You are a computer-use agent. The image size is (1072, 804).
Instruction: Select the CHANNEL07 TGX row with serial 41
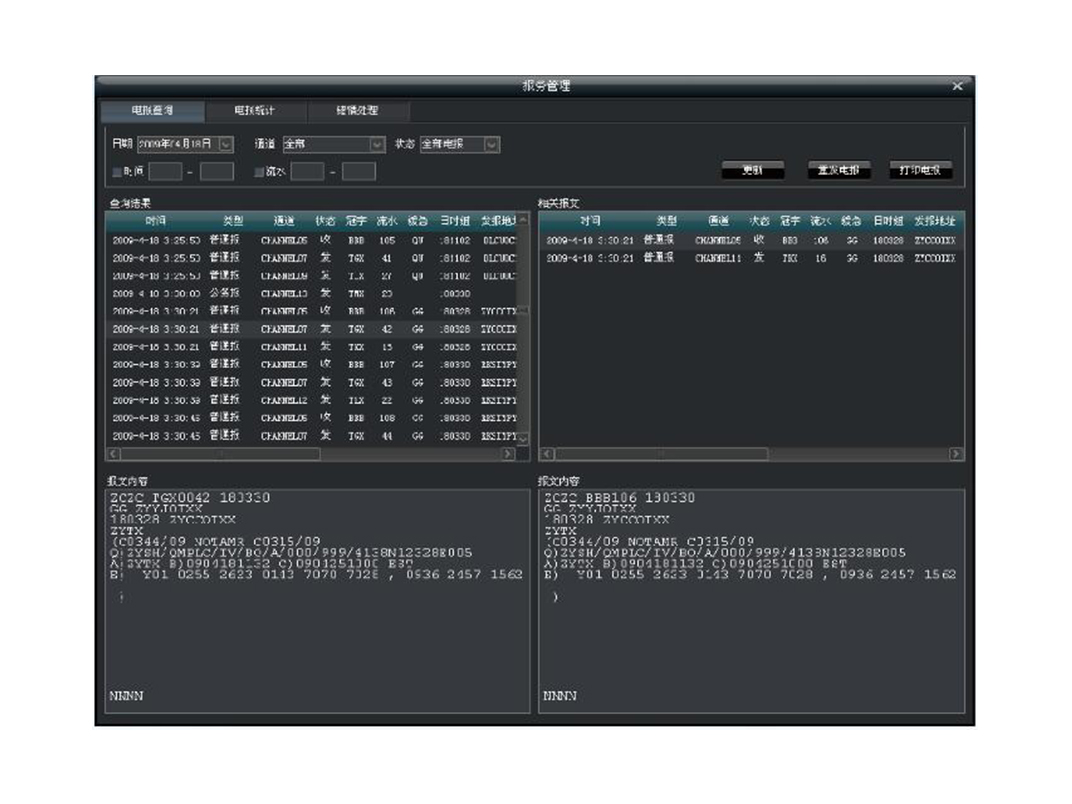(312, 258)
